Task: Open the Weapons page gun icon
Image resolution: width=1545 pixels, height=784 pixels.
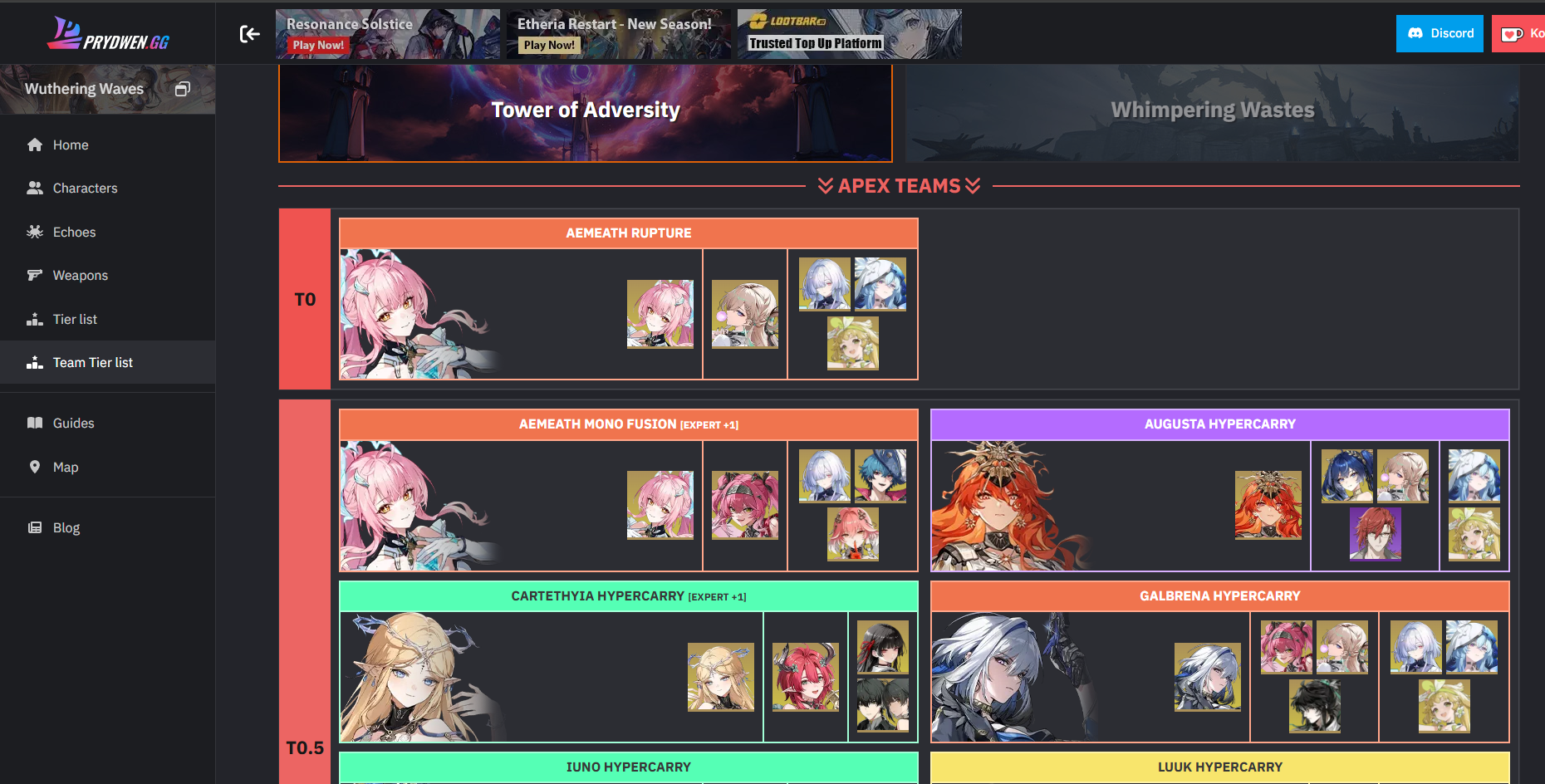Action: point(35,275)
